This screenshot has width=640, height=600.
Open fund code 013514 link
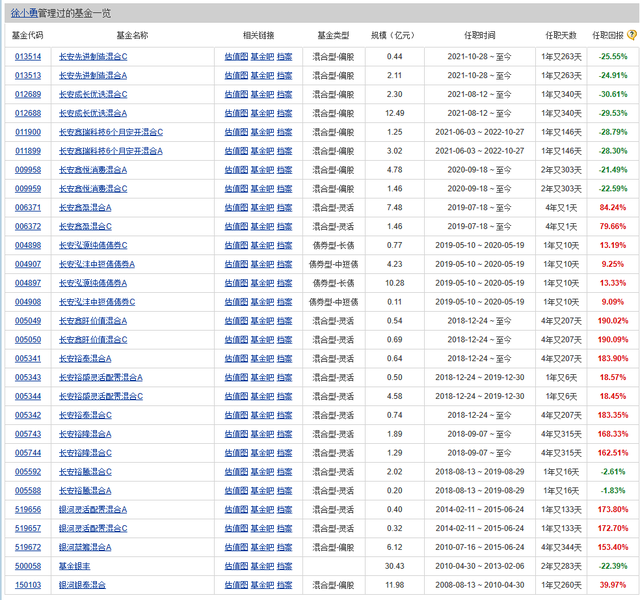click(x=28, y=57)
